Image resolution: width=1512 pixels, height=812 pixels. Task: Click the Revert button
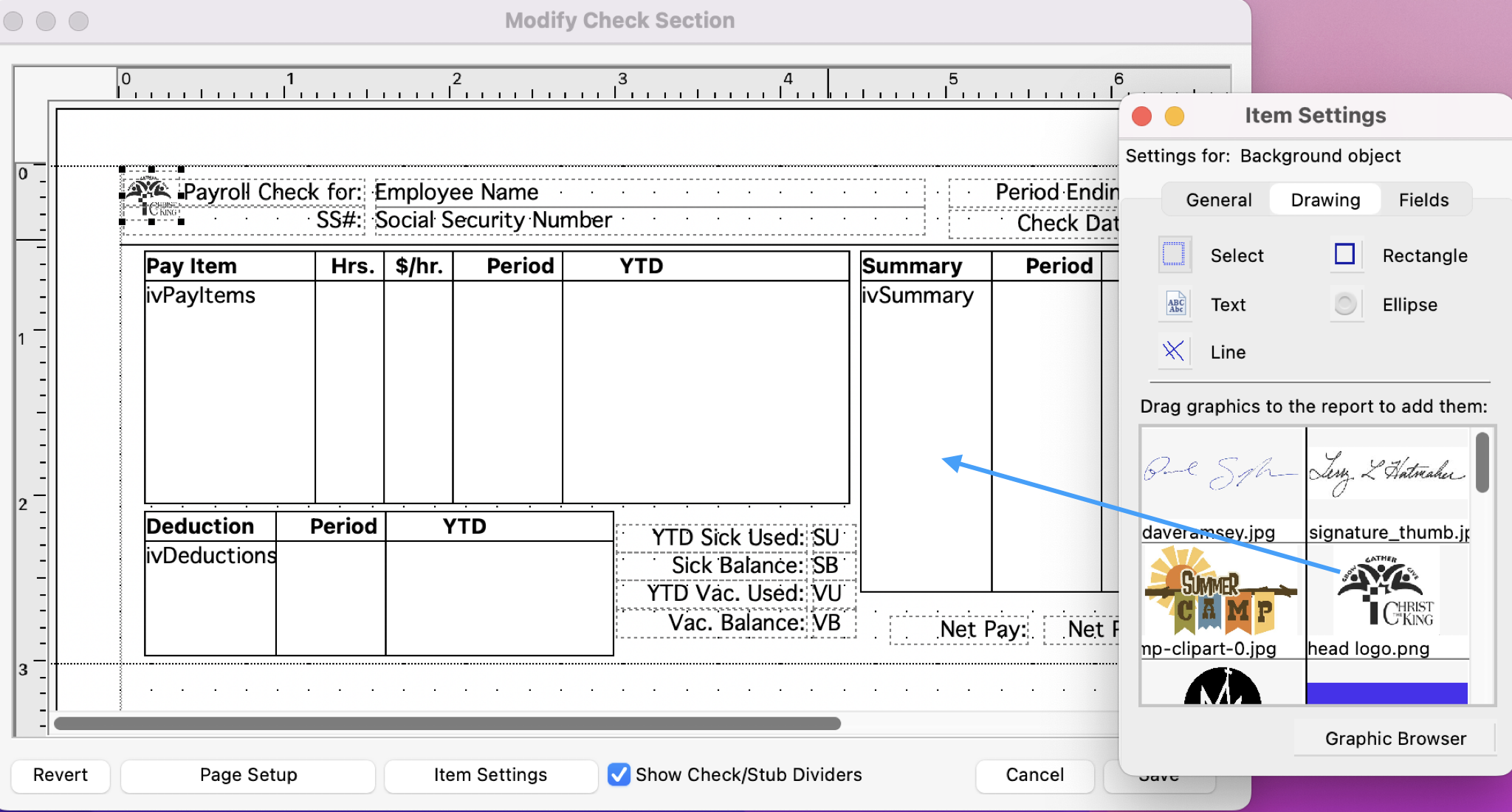click(61, 775)
